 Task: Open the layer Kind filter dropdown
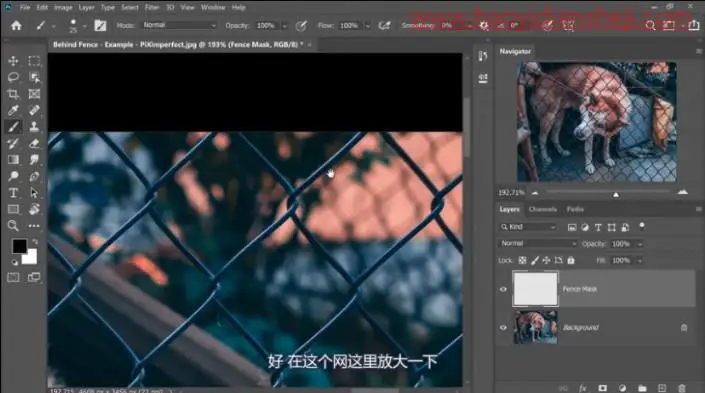coord(528,227)
